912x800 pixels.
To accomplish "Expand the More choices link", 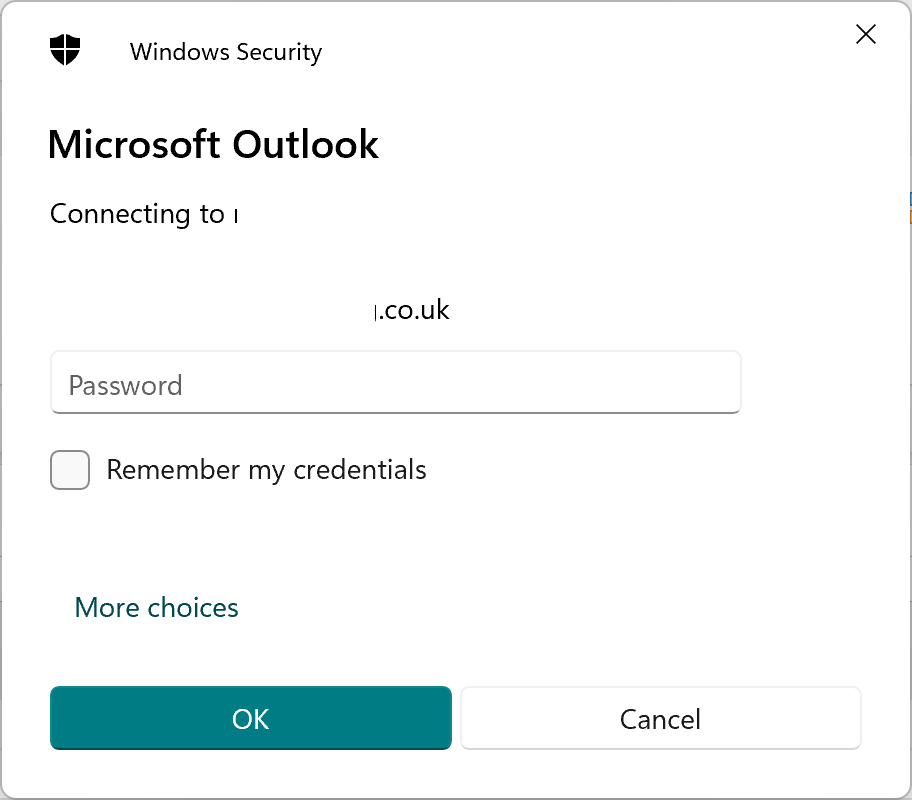I will [x=157, y=608].
